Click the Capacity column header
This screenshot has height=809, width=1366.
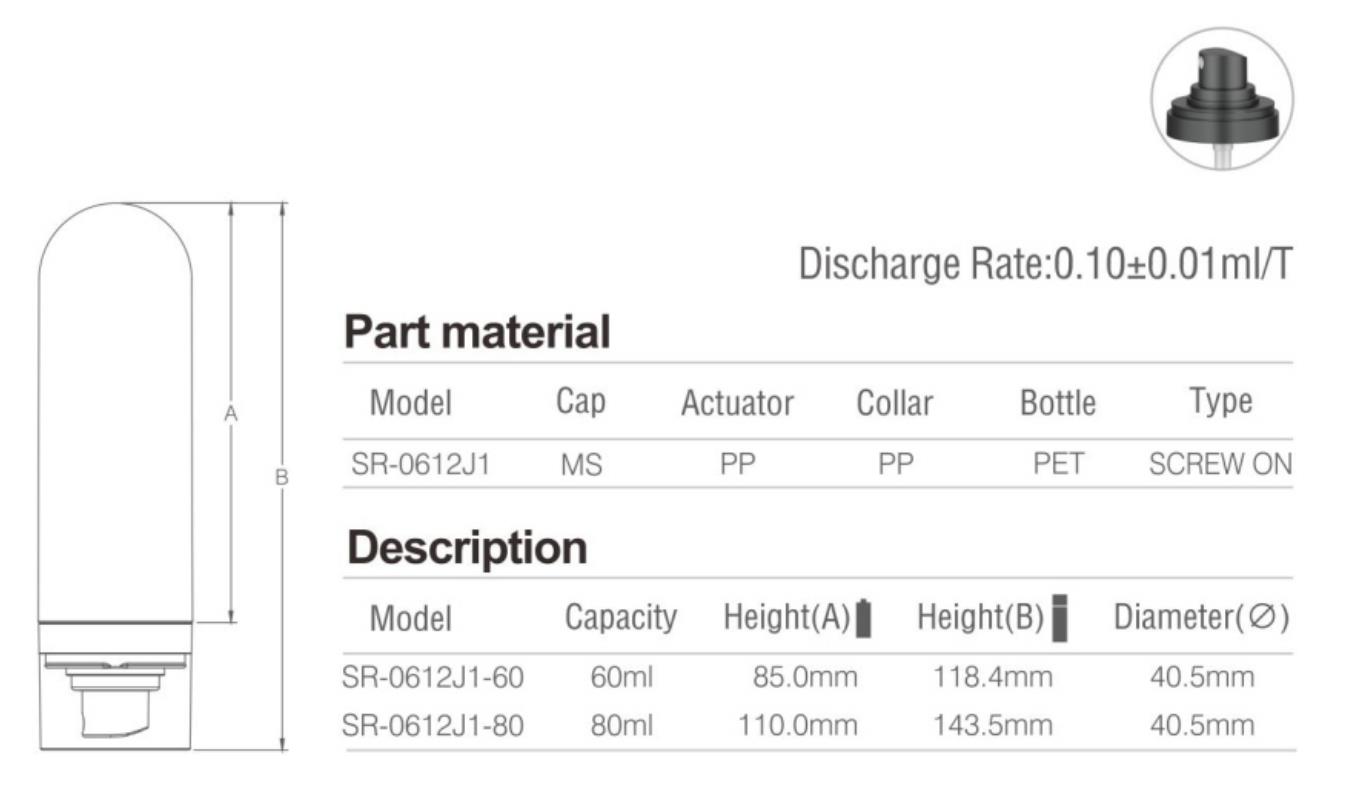pyautogui.click(x=621, y=617)
